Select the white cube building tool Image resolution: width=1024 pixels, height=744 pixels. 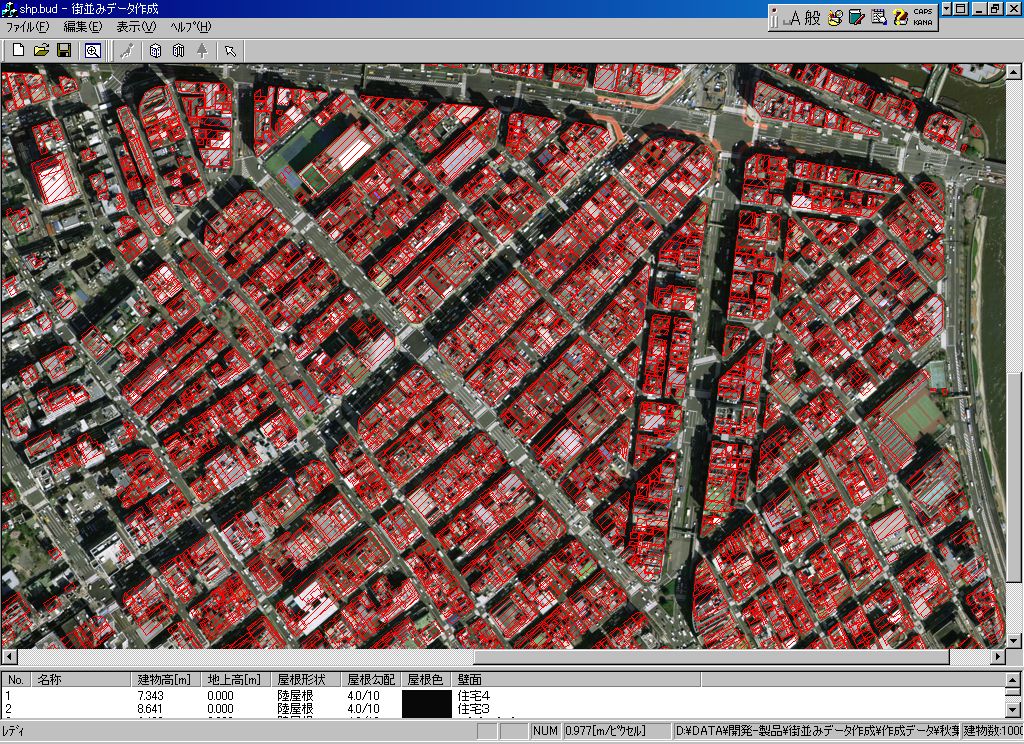coord(155,50)
